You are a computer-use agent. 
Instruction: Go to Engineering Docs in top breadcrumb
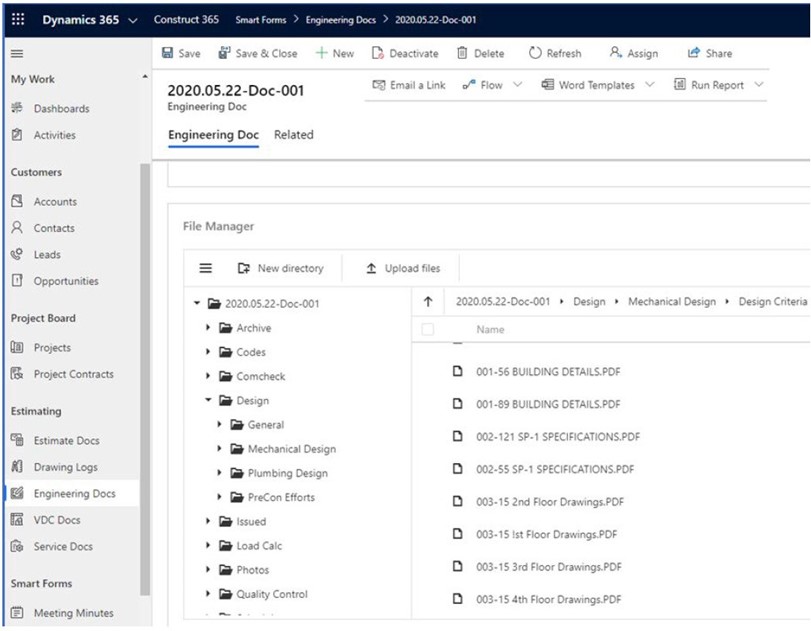coord(340,20)
